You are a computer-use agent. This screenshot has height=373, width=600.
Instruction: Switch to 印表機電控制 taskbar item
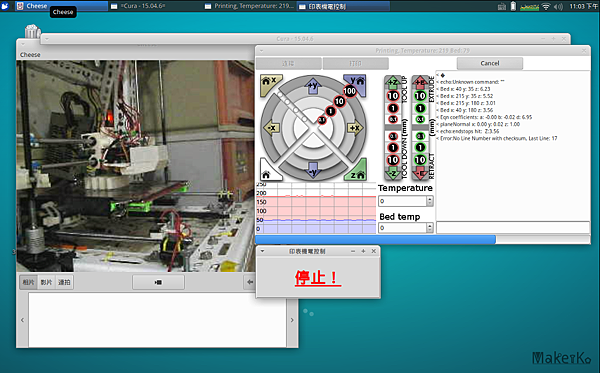(344, 6)
